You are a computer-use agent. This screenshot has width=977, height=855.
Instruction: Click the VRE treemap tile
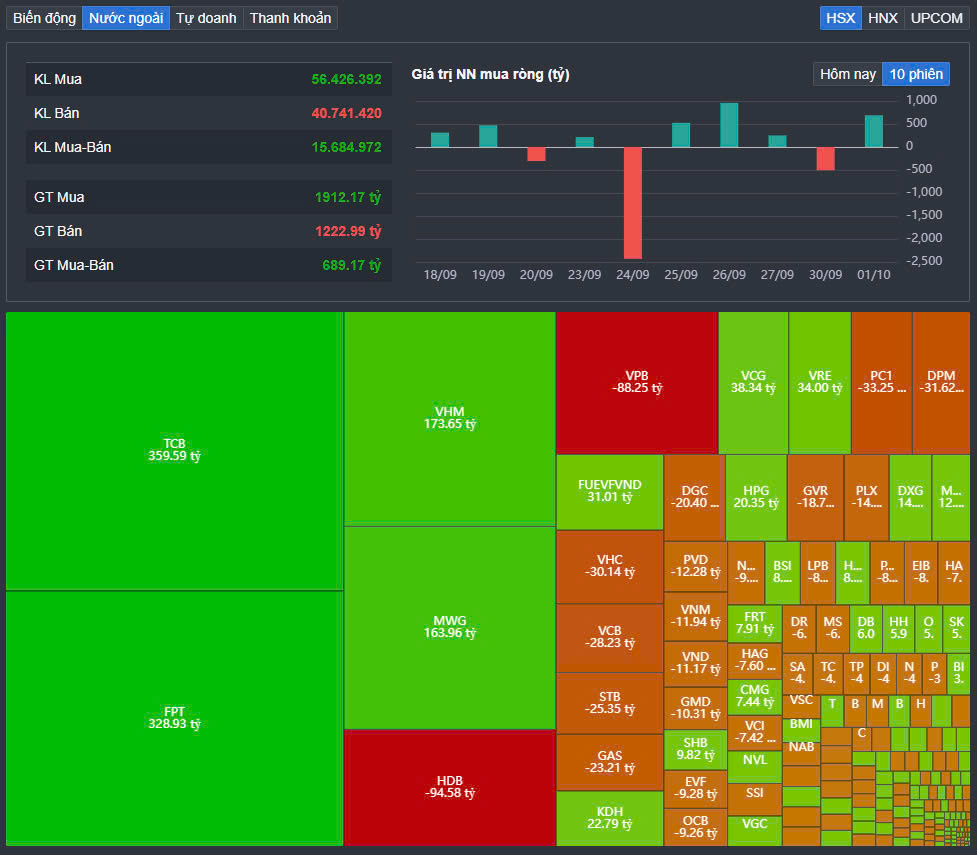coord(820,383)
